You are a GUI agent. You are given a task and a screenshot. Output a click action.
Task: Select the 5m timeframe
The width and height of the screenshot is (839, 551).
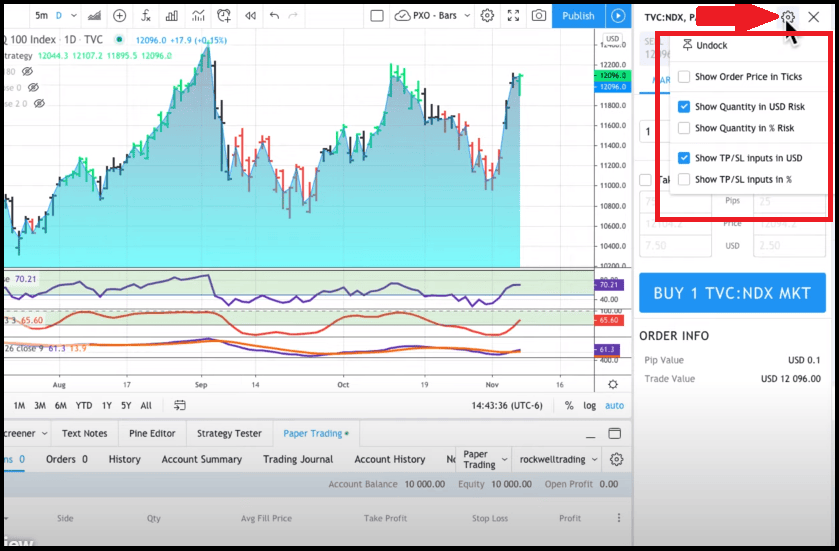tap(42, 16)
